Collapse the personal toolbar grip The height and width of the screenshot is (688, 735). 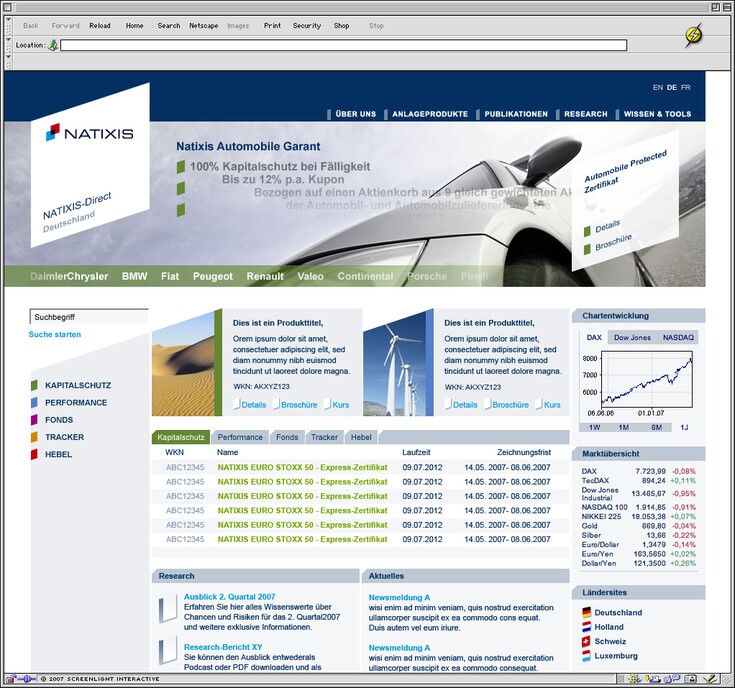pos(8,61)
